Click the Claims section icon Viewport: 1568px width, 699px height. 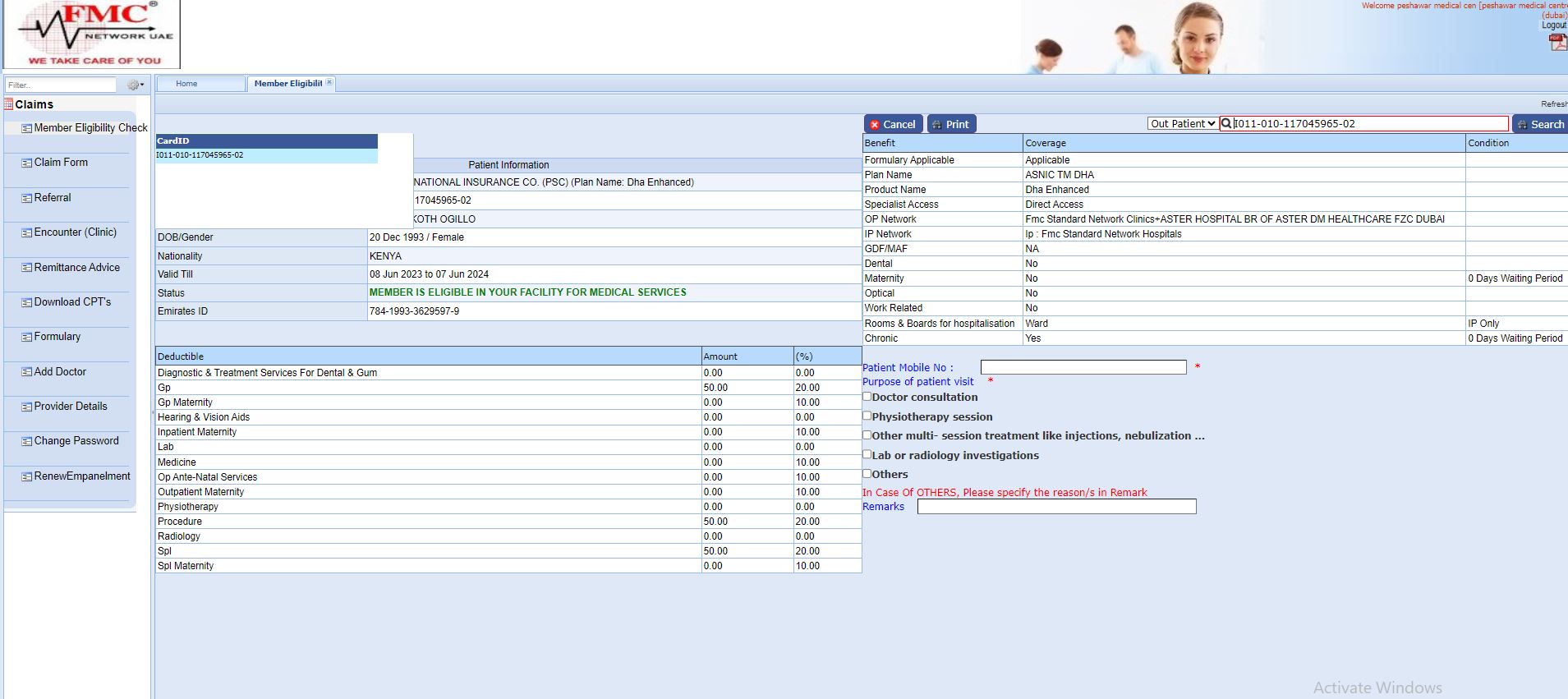click(x=9, y=104)
